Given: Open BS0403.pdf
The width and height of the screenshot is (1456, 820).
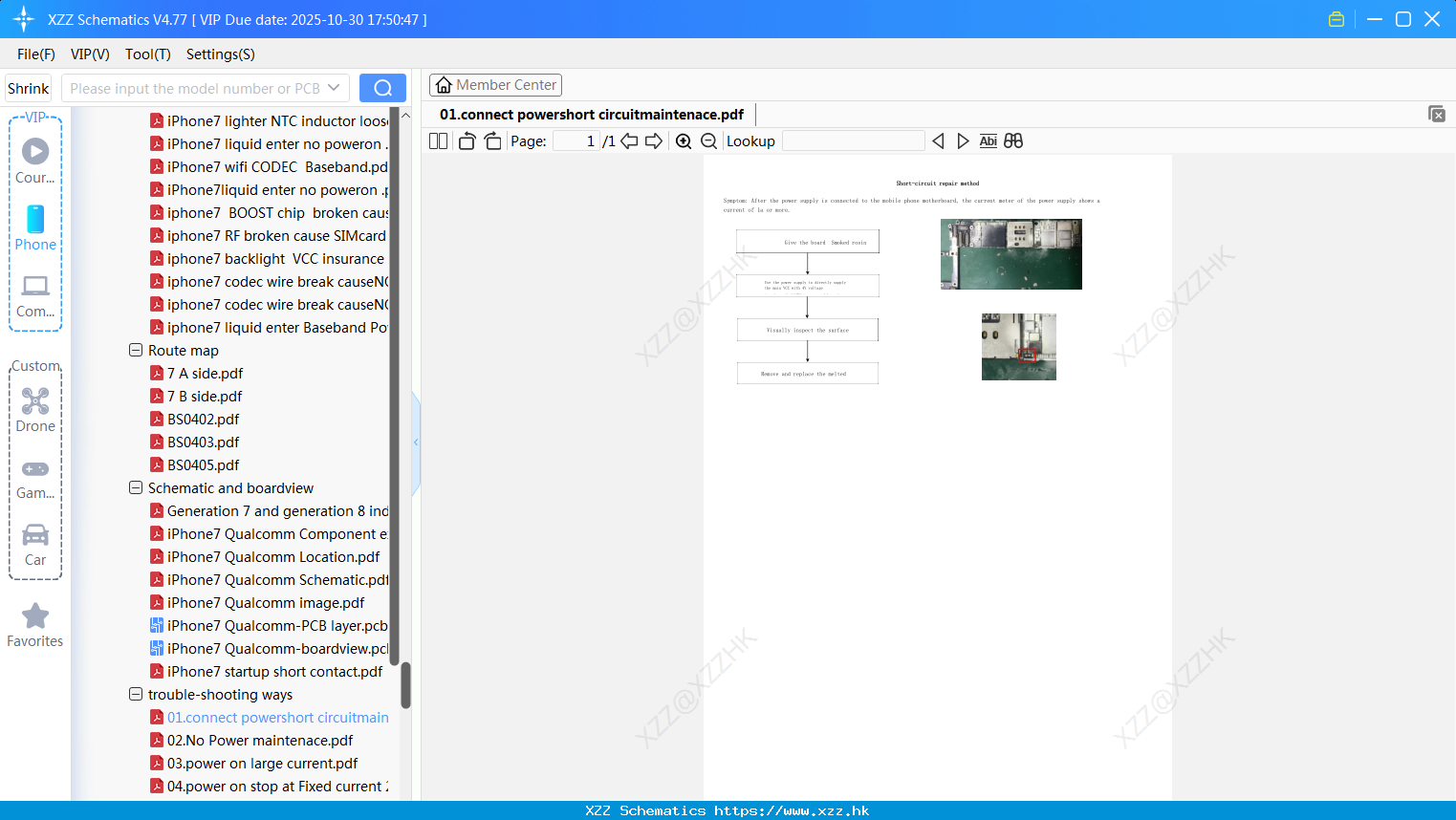Looking at the screenshot, I should 195,442.
